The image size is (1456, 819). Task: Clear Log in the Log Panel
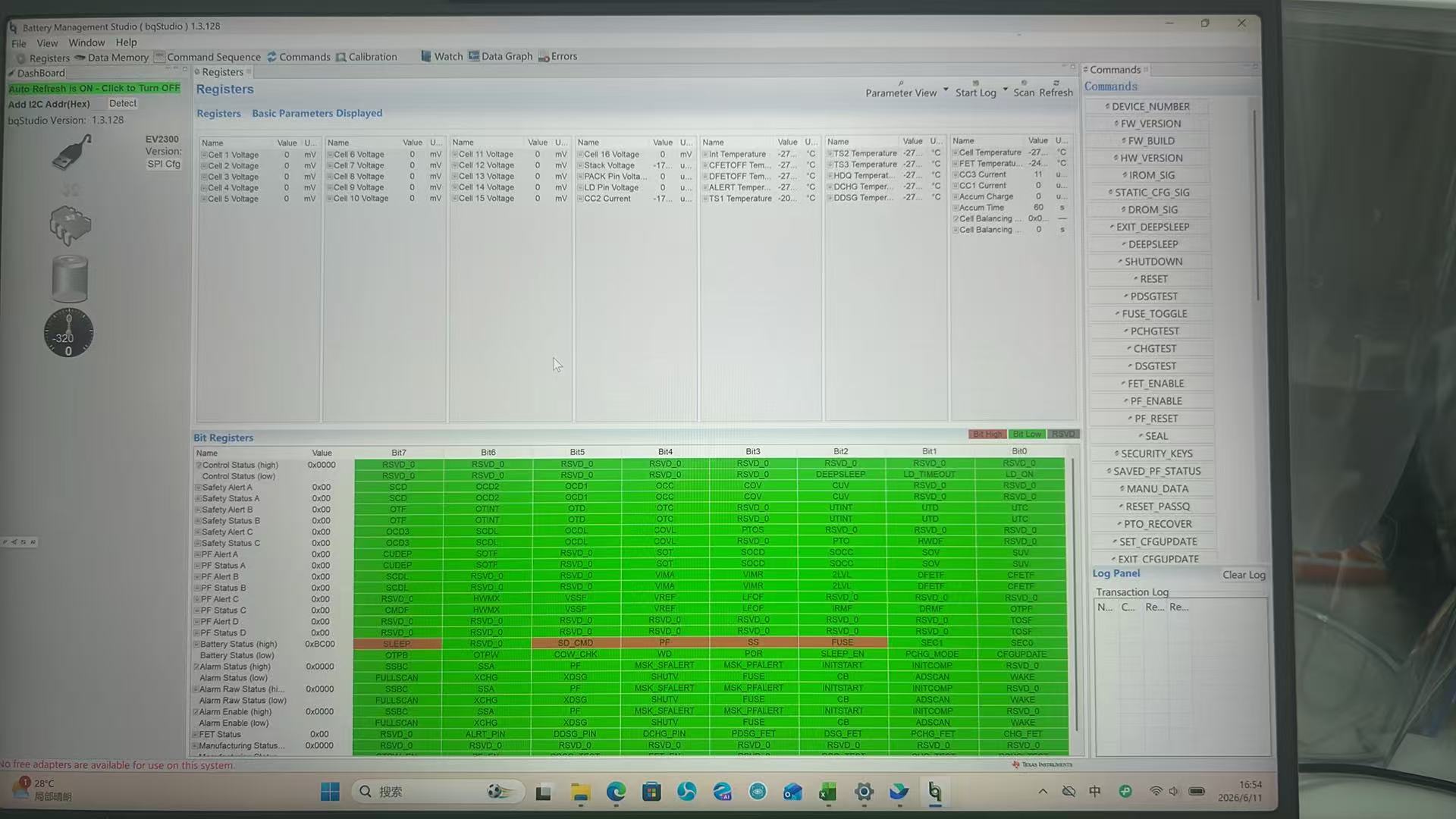coord(1244,575)
